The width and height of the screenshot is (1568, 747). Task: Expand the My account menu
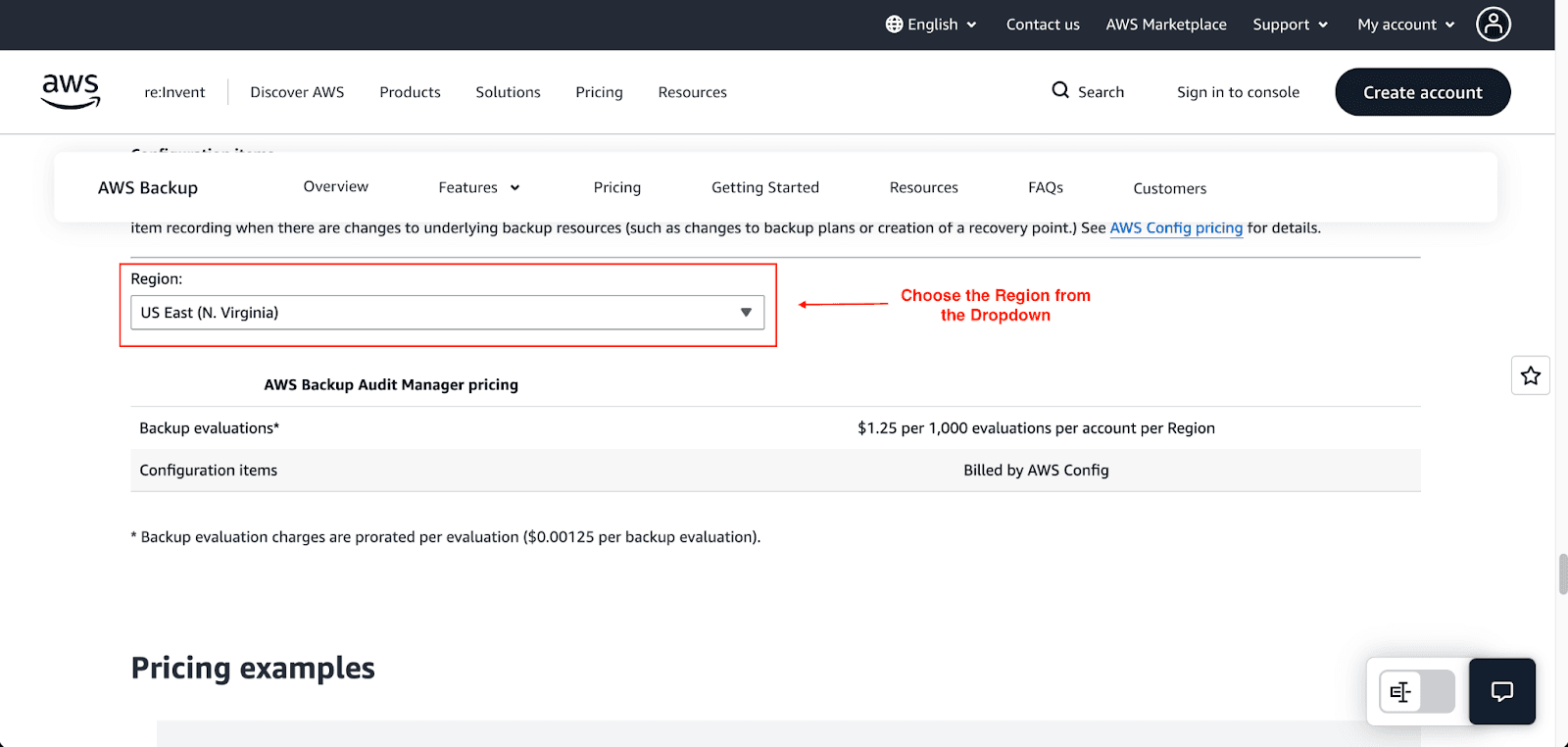tap(1406, 25)
